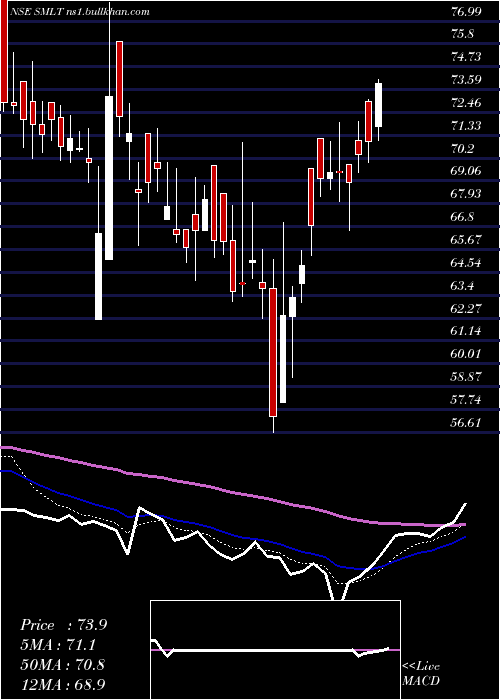
Task: Select the 61.14 price axis label
Action: 466,331
